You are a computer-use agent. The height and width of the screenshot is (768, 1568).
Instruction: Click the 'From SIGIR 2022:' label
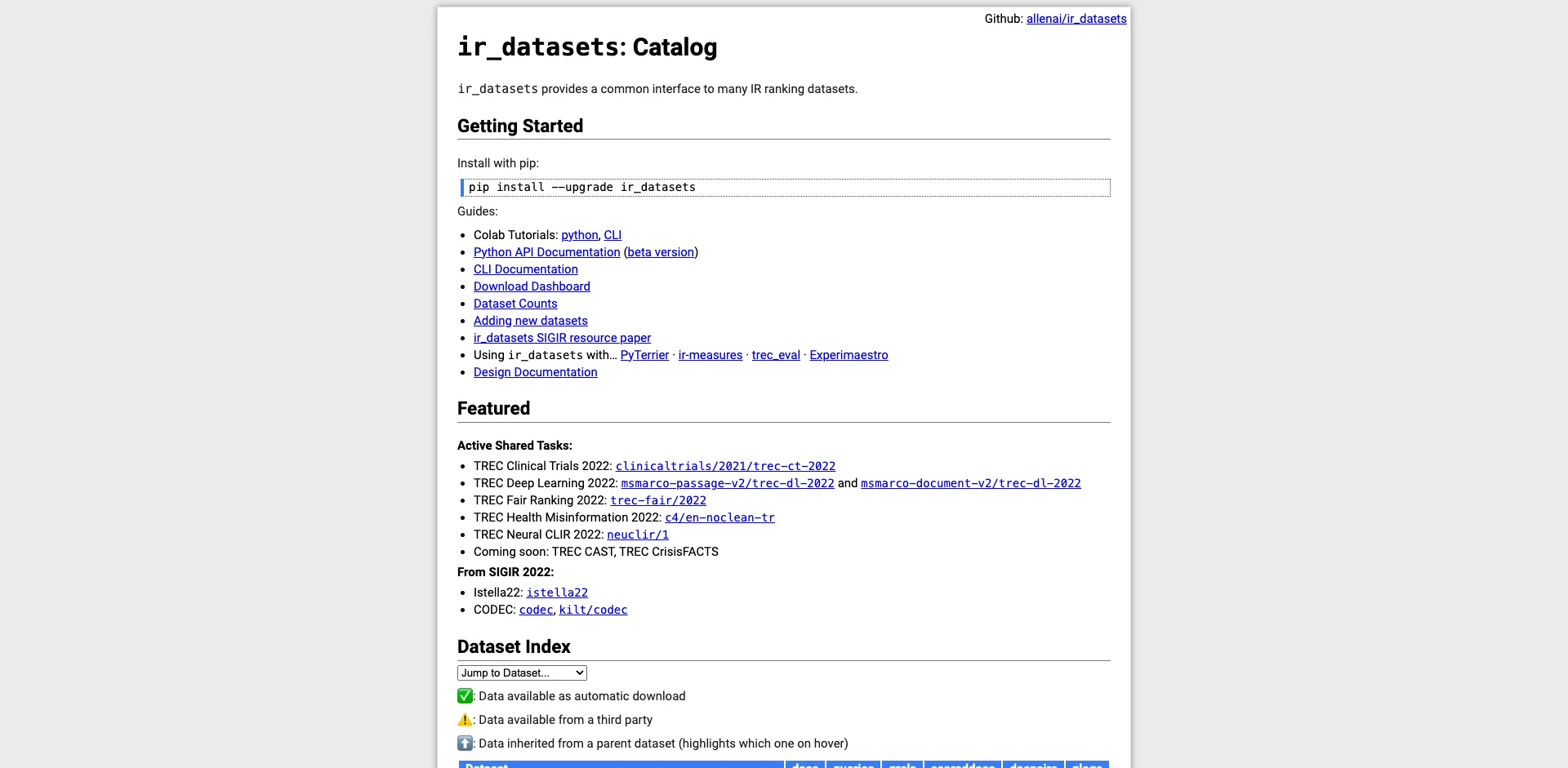point(506,572)
